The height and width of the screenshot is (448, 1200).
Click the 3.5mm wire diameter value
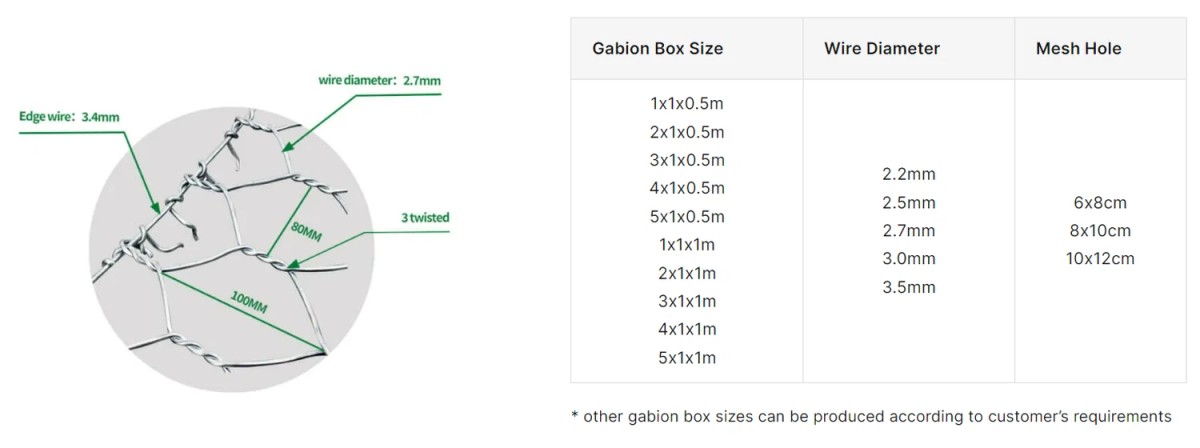(909, 287)
